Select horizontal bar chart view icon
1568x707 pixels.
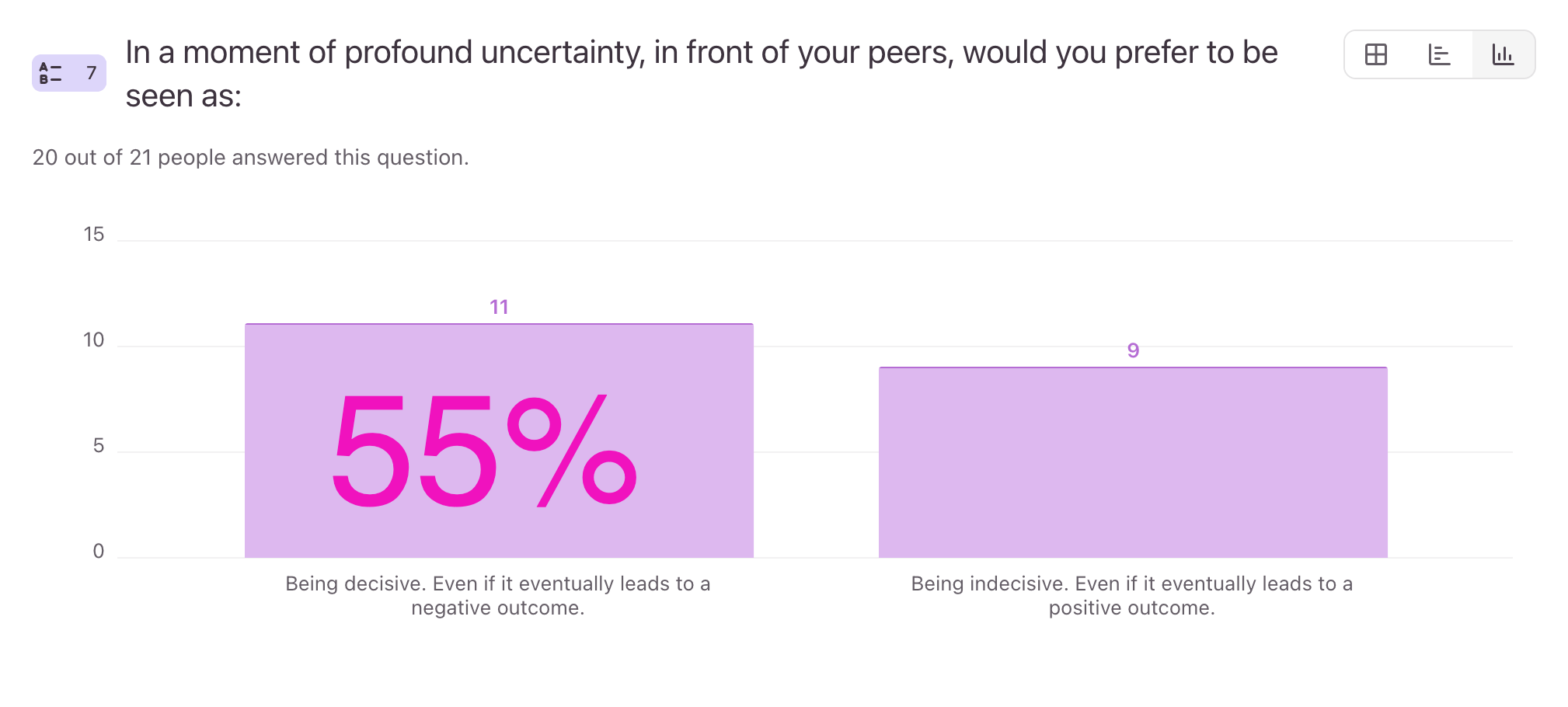coord(1439,54)
